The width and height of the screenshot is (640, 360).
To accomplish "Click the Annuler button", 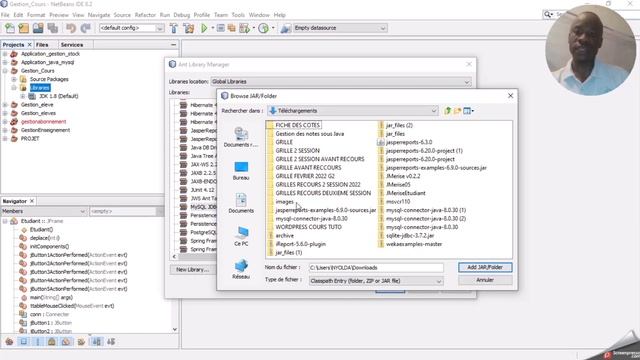I will click(x=485, y=280).
